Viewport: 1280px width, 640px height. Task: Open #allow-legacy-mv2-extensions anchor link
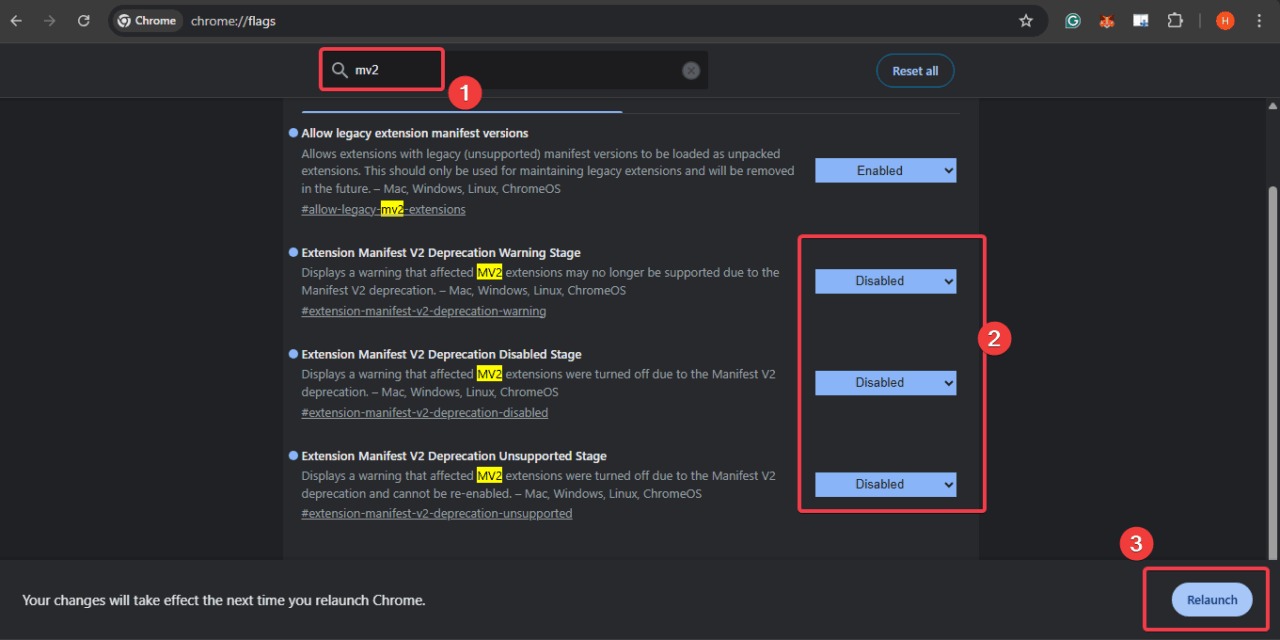[x=383, y=210]
